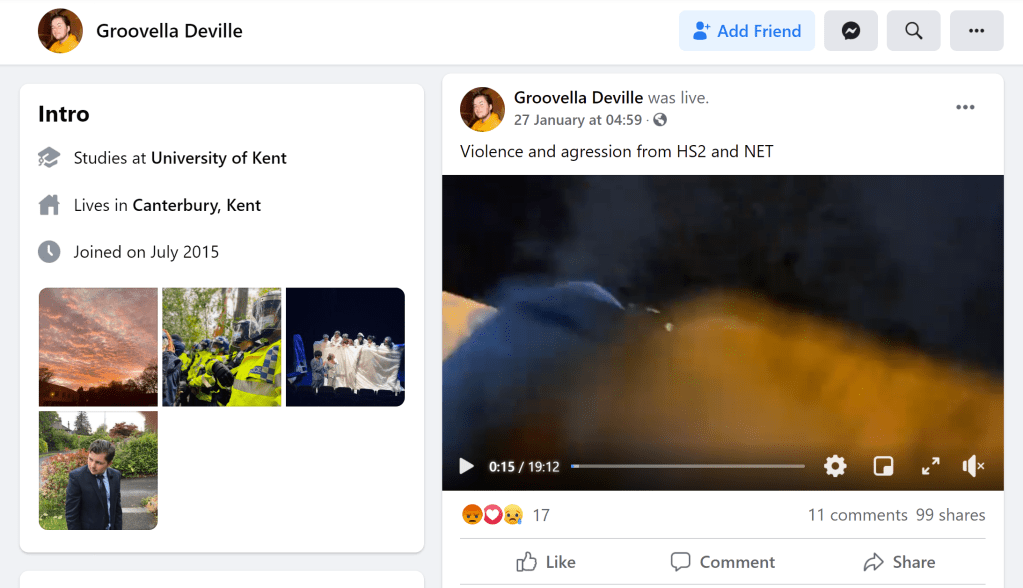1023x588 pixels.
Task: Click the Comment button
Action: (x=723, y=562)
